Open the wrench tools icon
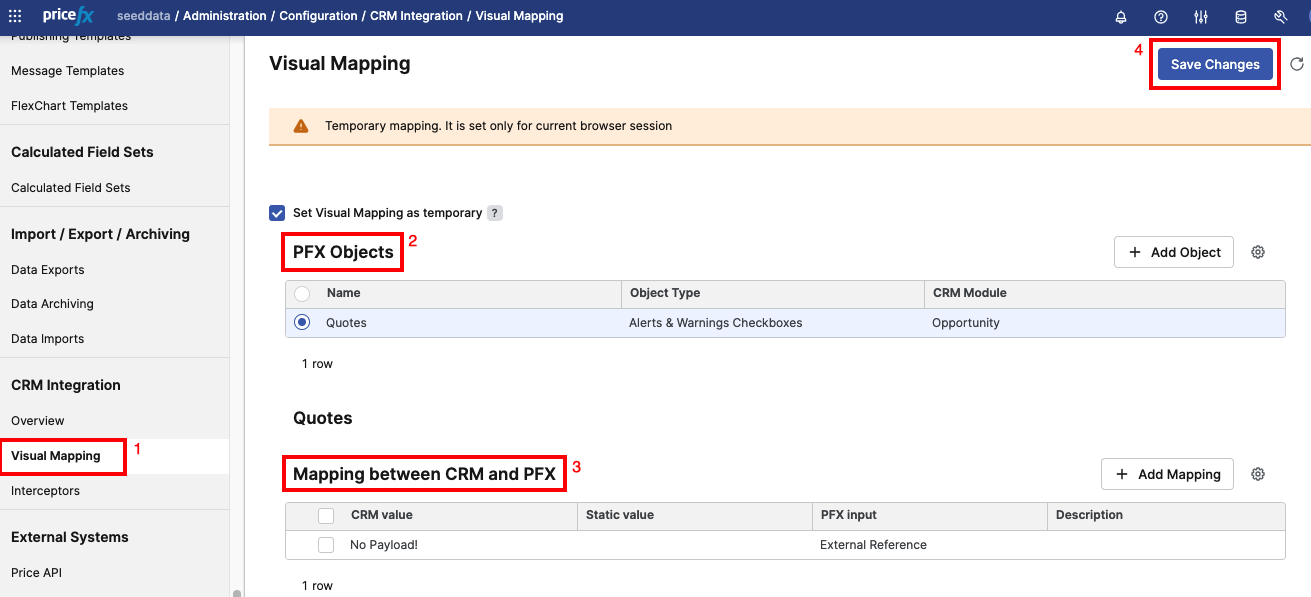The image size is (1311, 597). pos(1281,16)
